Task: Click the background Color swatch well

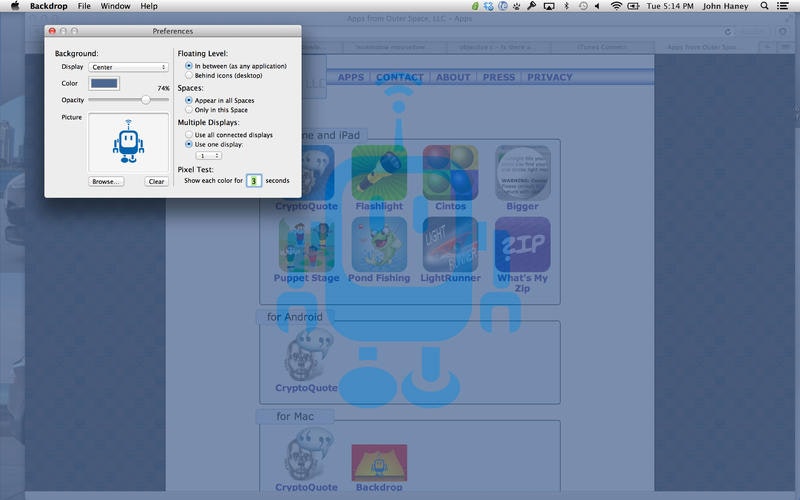Action: point(104,83)
